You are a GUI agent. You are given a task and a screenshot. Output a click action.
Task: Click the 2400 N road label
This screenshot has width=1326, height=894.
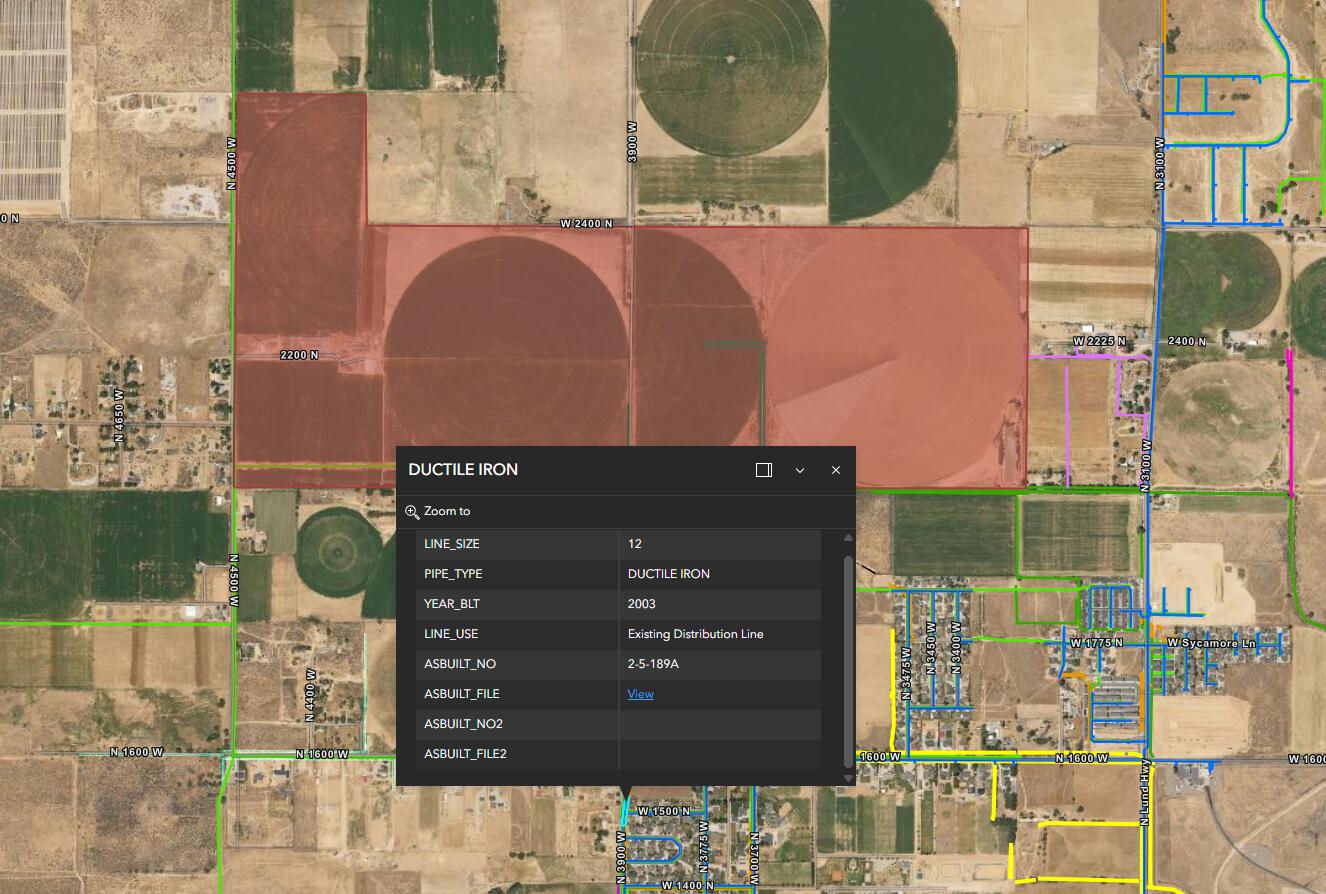coord(1187,341)
